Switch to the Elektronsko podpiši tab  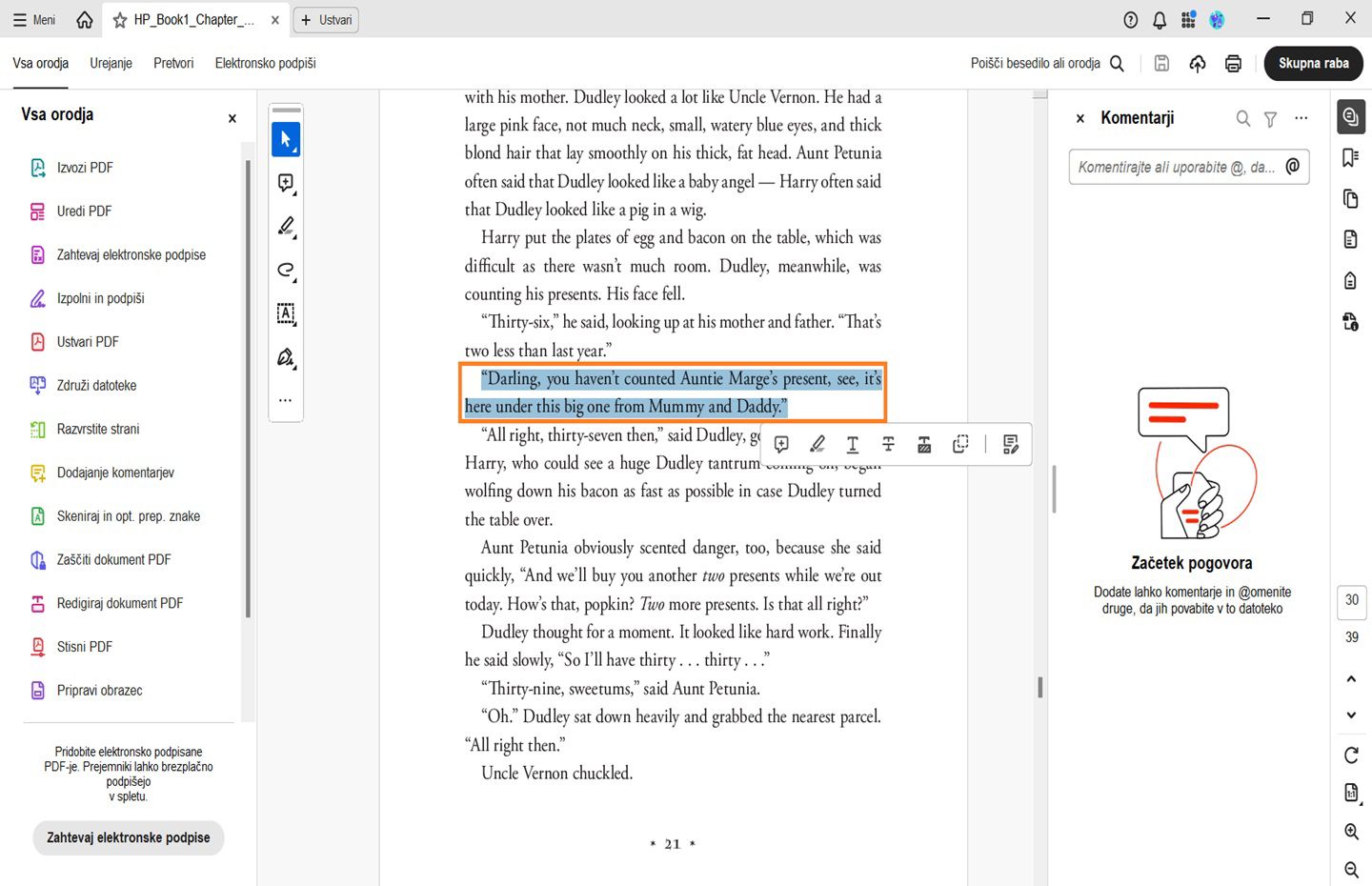tap(266, 63)
